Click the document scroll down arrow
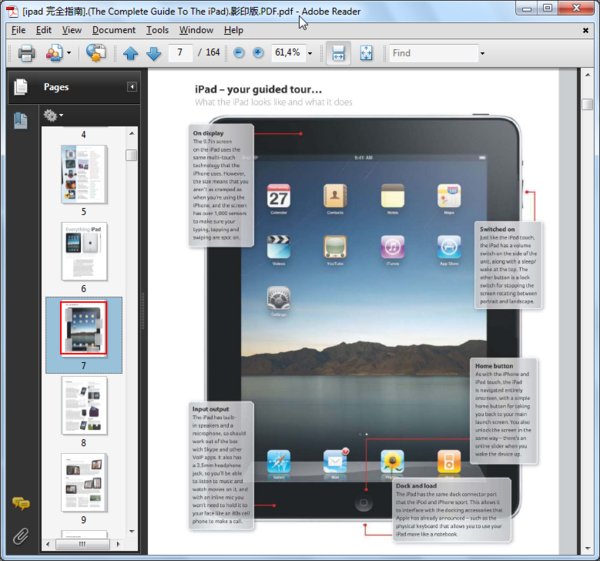Image resolution: width=600 pixels, height=561 pixels. click(x=587, y=548)
